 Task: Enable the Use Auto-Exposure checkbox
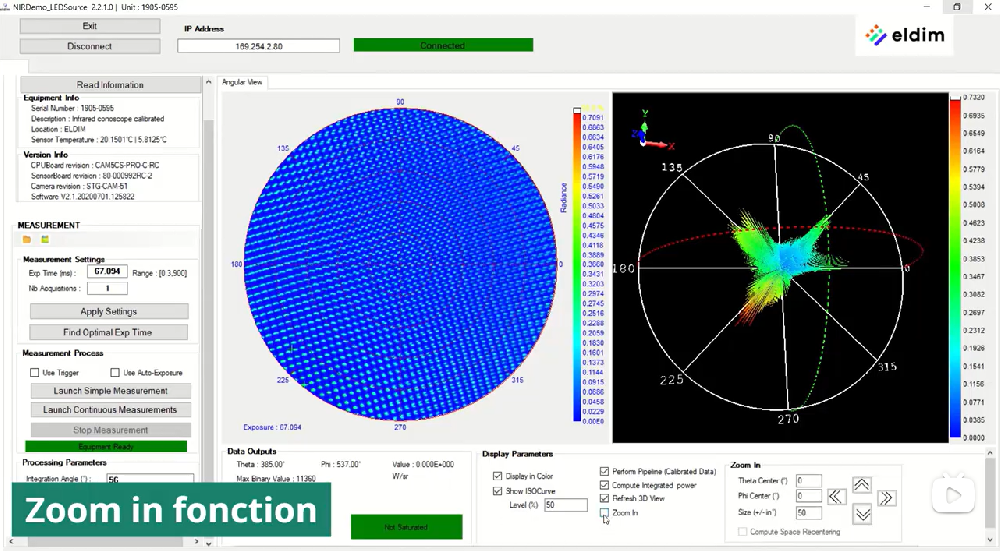tap(115, 373)
